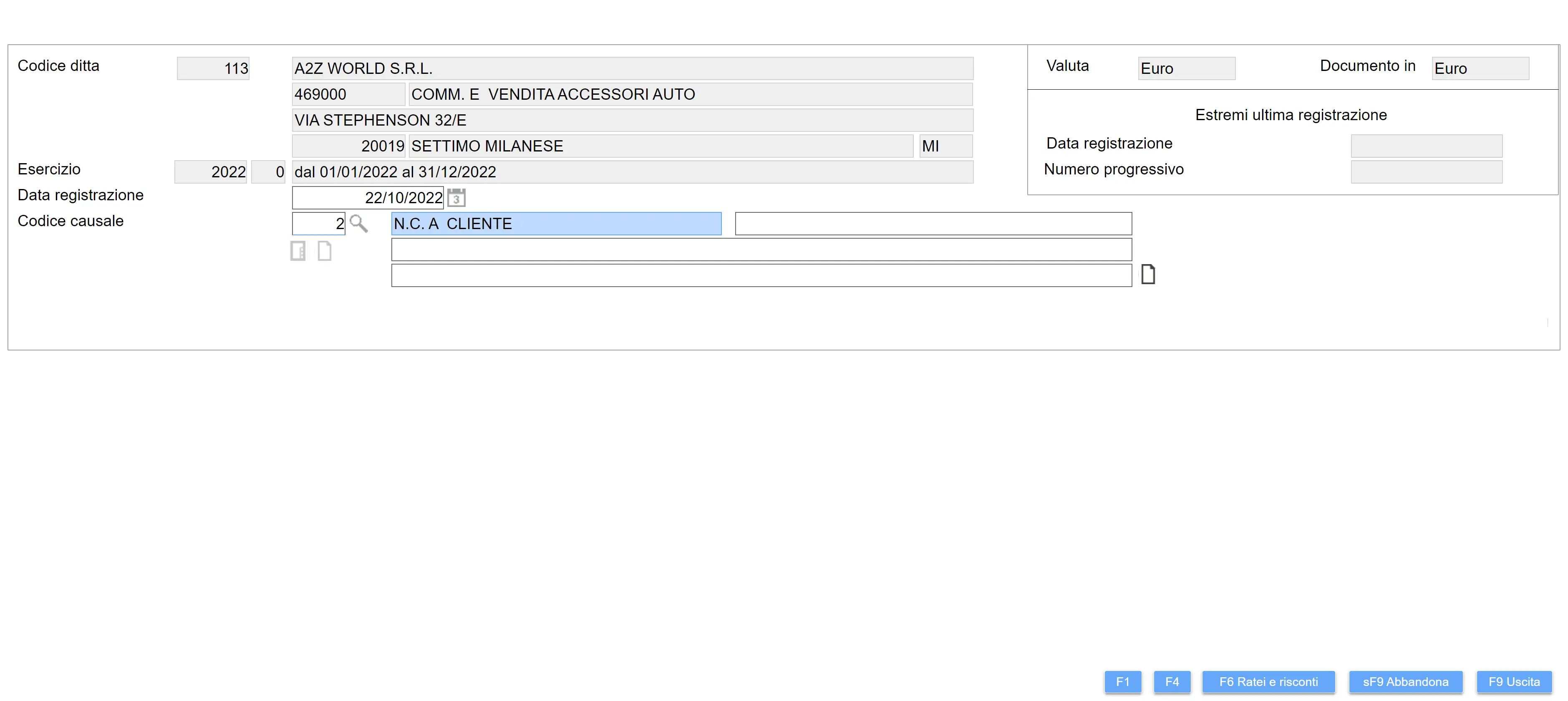Open the calendar picker beside Data registrazione
Viewport: 1568px width, 701px height.
click(x=456, y=198)
